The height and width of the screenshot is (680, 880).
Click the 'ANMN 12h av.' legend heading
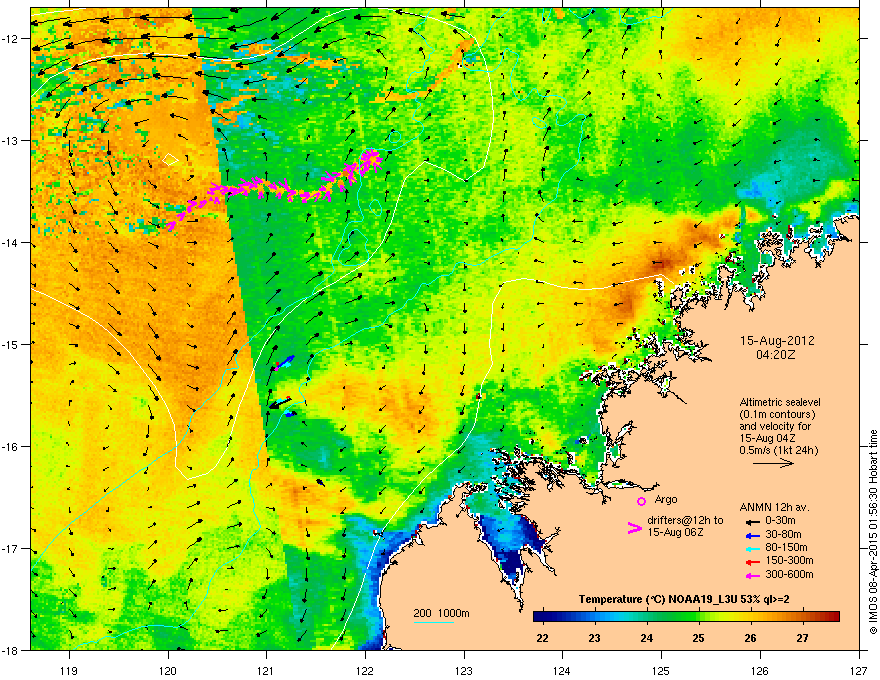(774, 507)
